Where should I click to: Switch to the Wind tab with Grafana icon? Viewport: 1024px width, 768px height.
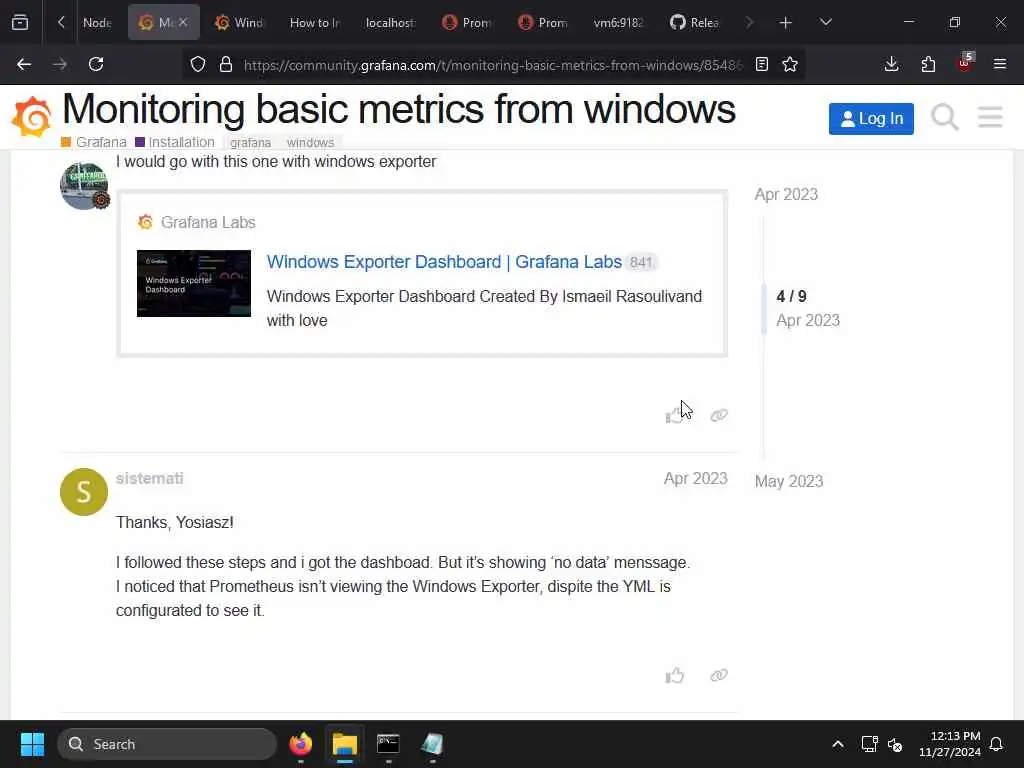click(x=239, y=22)
